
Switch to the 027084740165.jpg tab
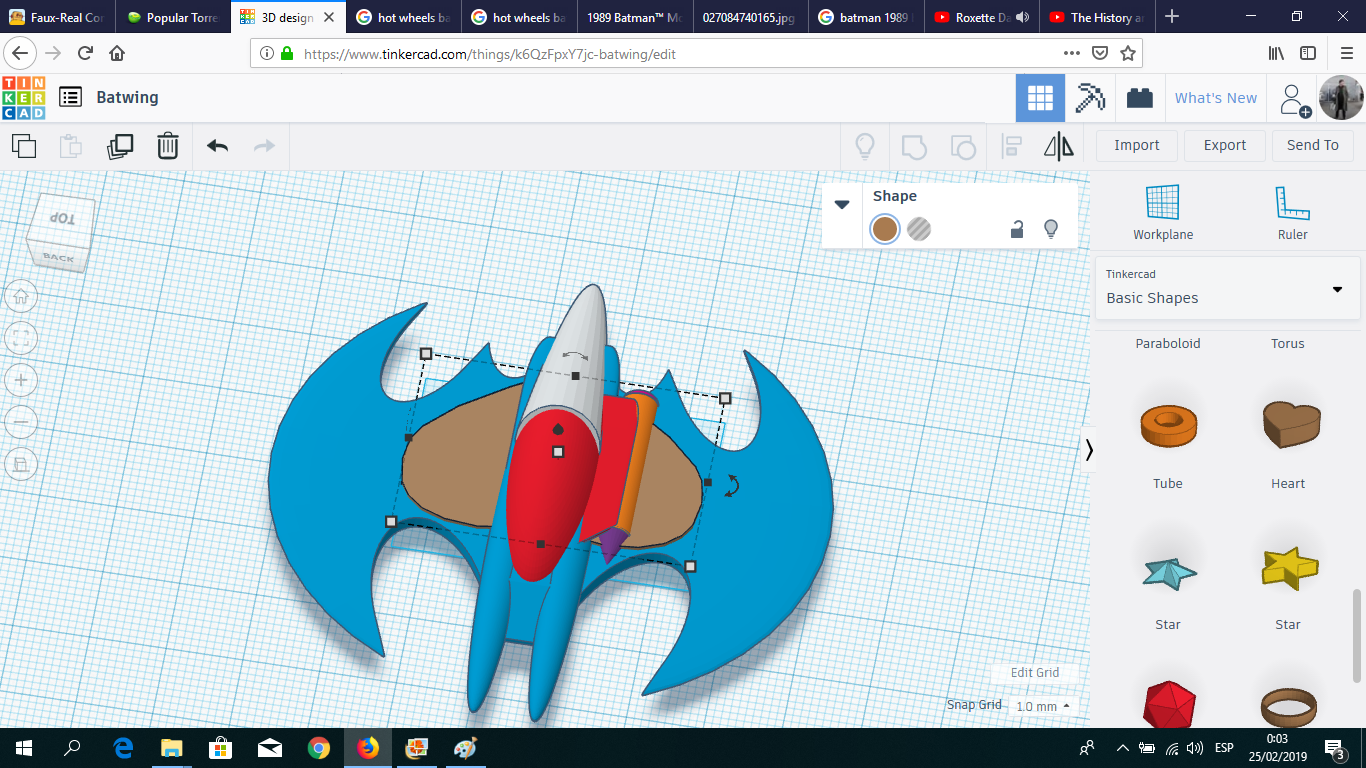[x=750, y=17]
